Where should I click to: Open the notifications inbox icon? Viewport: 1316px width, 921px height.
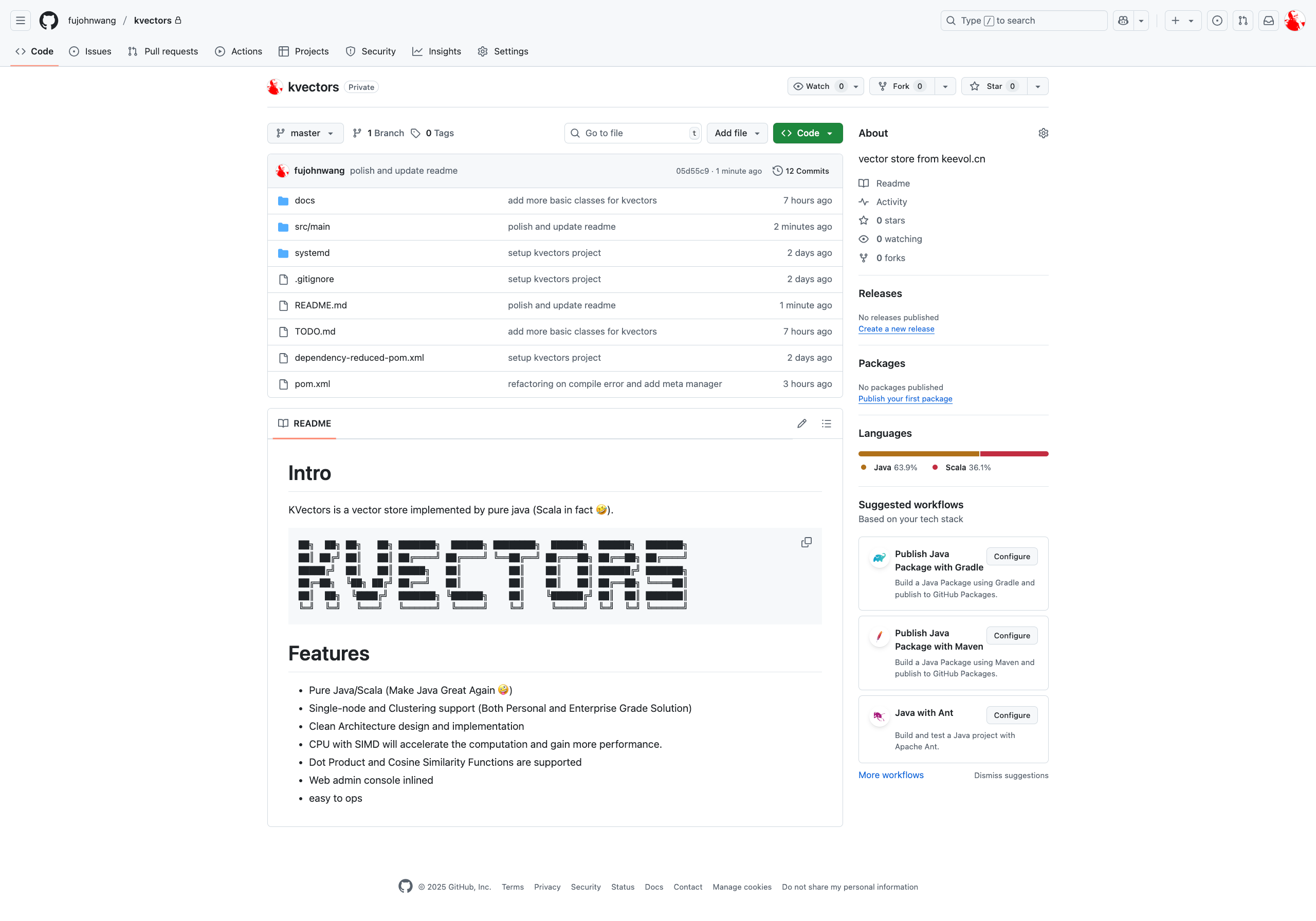point(1268,21)
